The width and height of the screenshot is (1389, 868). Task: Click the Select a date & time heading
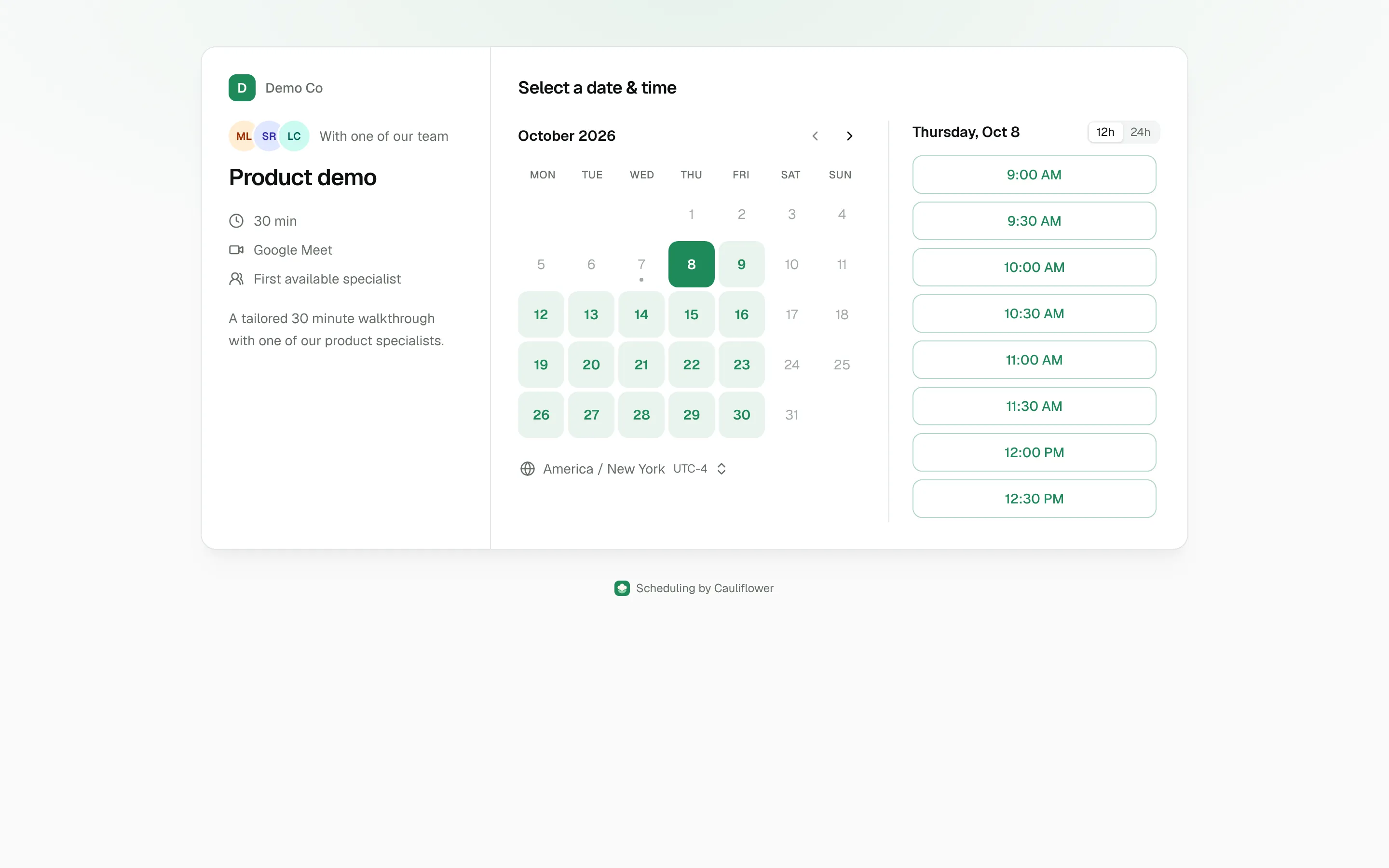(597, 88)
